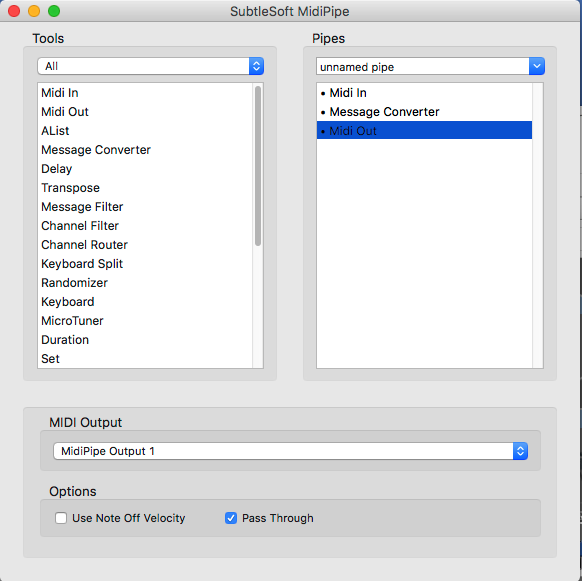The height and width of the screenshot is (581, 582).
Task: Choose Transpose from the Tools list
Action: coord(145,188)
